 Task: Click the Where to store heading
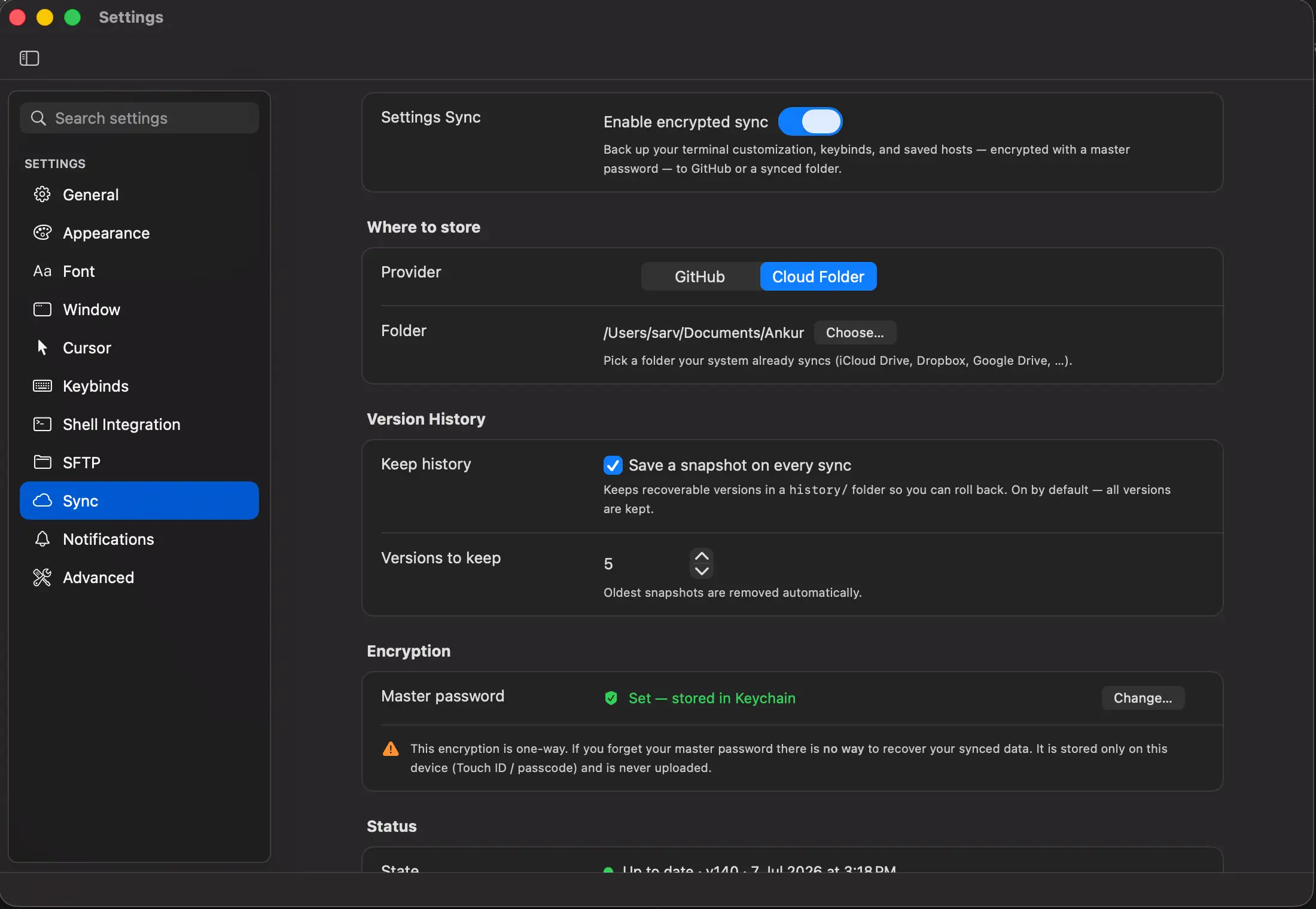tap(424, 227)
